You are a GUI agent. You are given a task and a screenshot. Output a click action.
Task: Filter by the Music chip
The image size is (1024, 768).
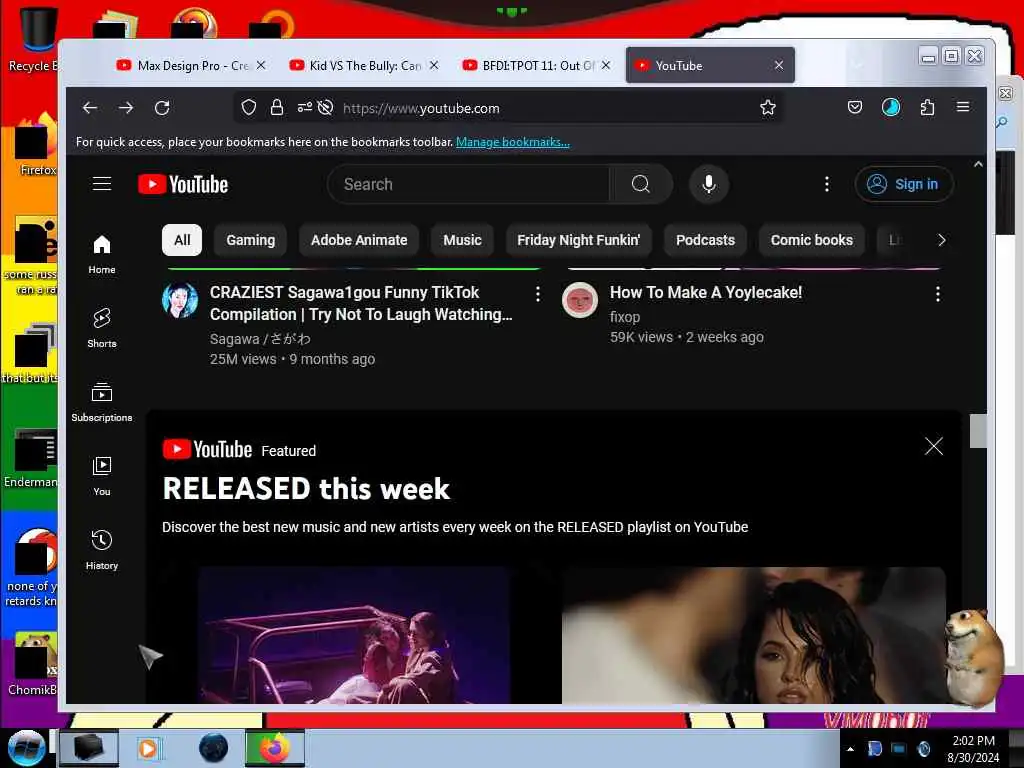click(462, 240)
